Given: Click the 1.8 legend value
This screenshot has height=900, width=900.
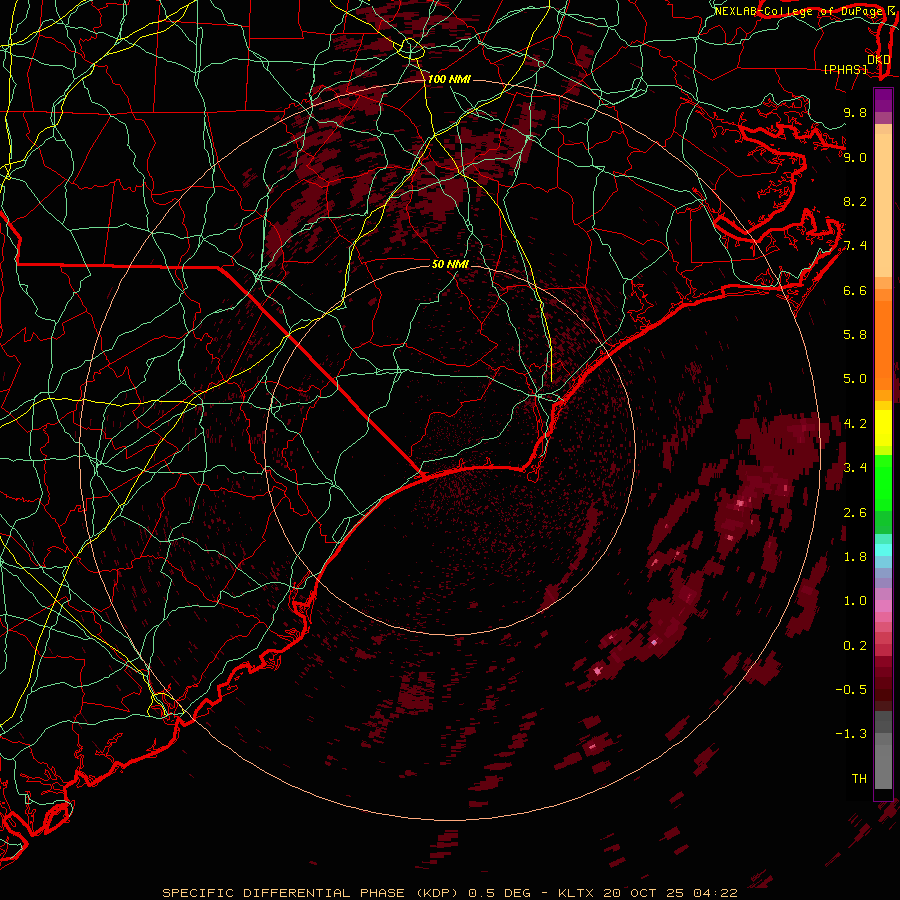Looking at the screenshot, I should click(x=855, y=557).
